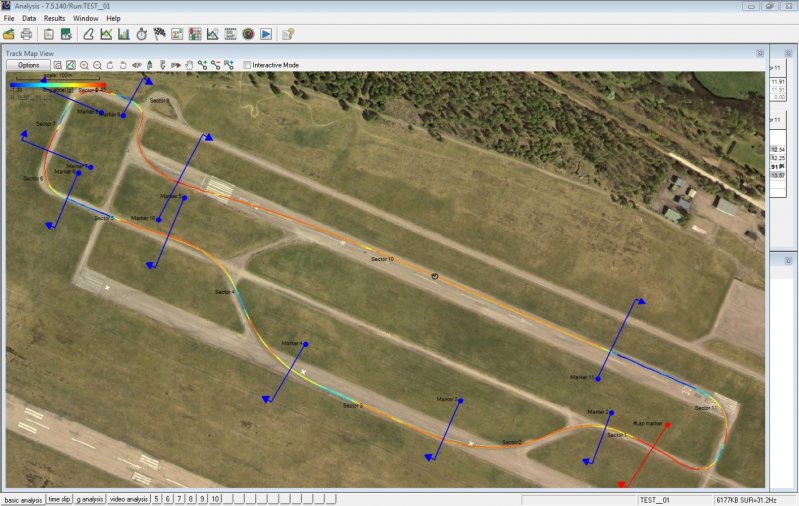The height and width of the screenshot is (506, 799).
Task: Click the help question mark icon
Action: [x=288, y=34]
